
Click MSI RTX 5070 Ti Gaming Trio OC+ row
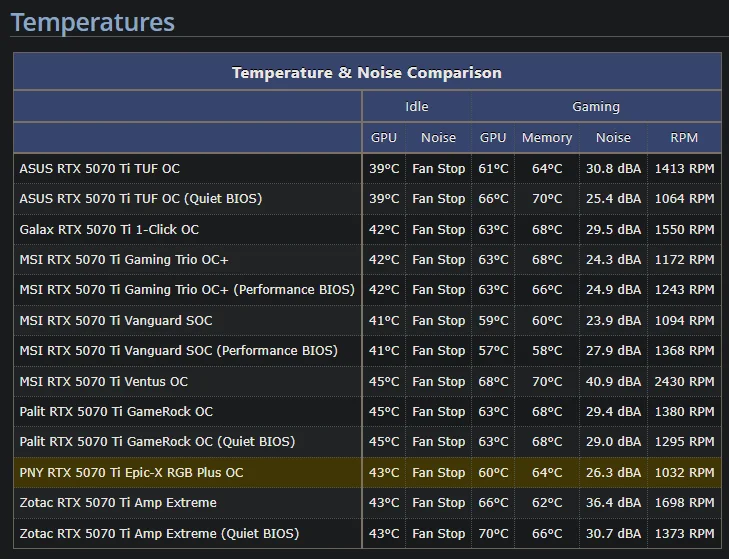click(x=124, y=260)
